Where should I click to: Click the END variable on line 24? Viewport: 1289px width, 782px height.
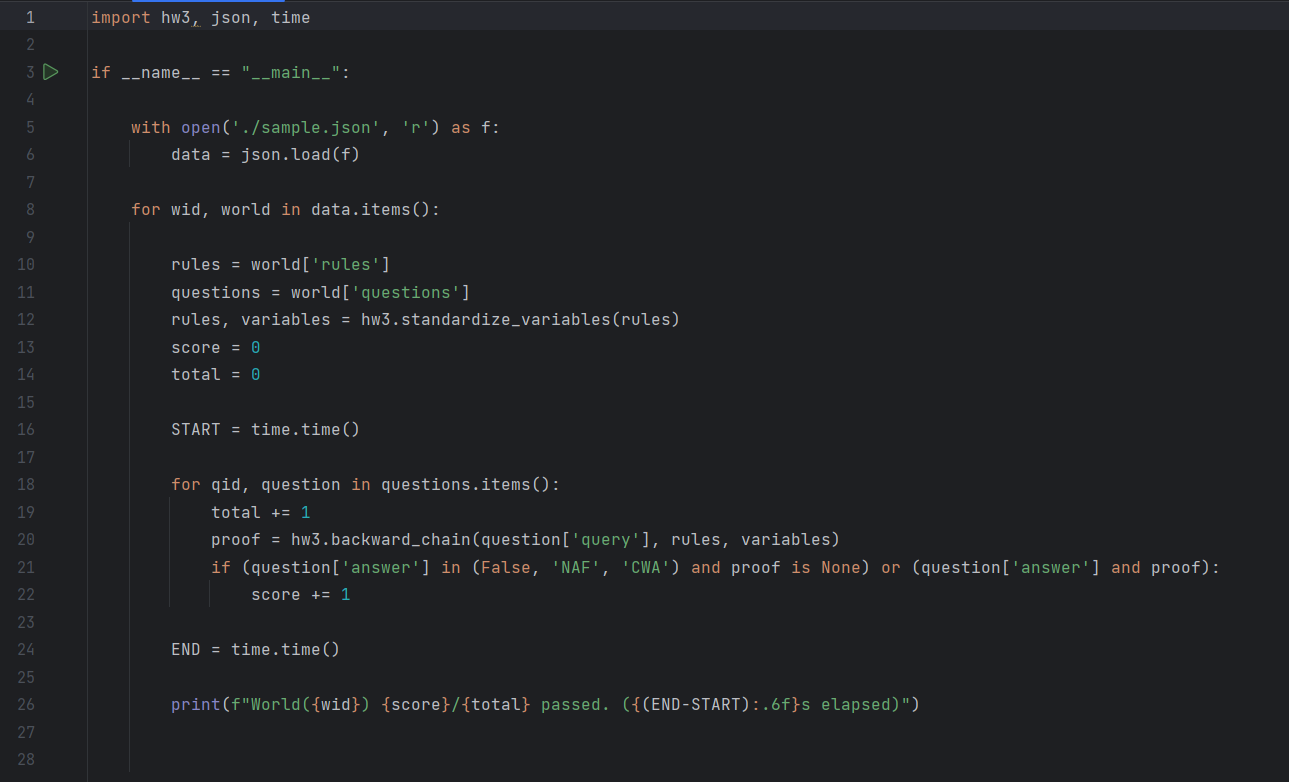(185, 649)
